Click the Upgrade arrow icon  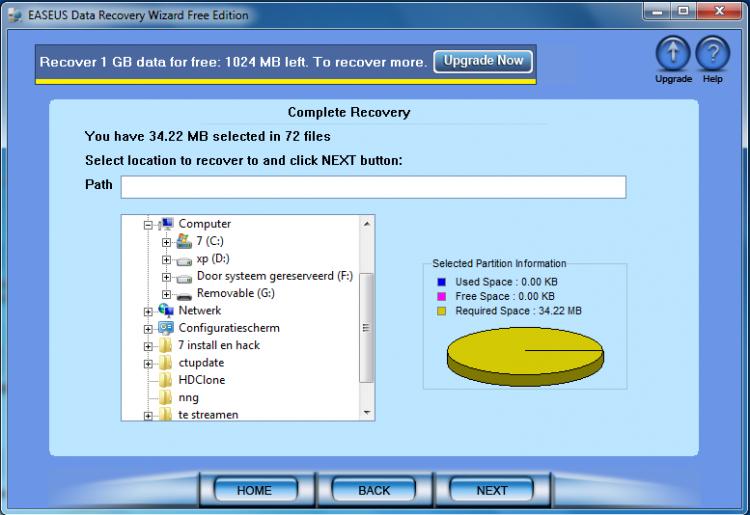coord(673,54)
